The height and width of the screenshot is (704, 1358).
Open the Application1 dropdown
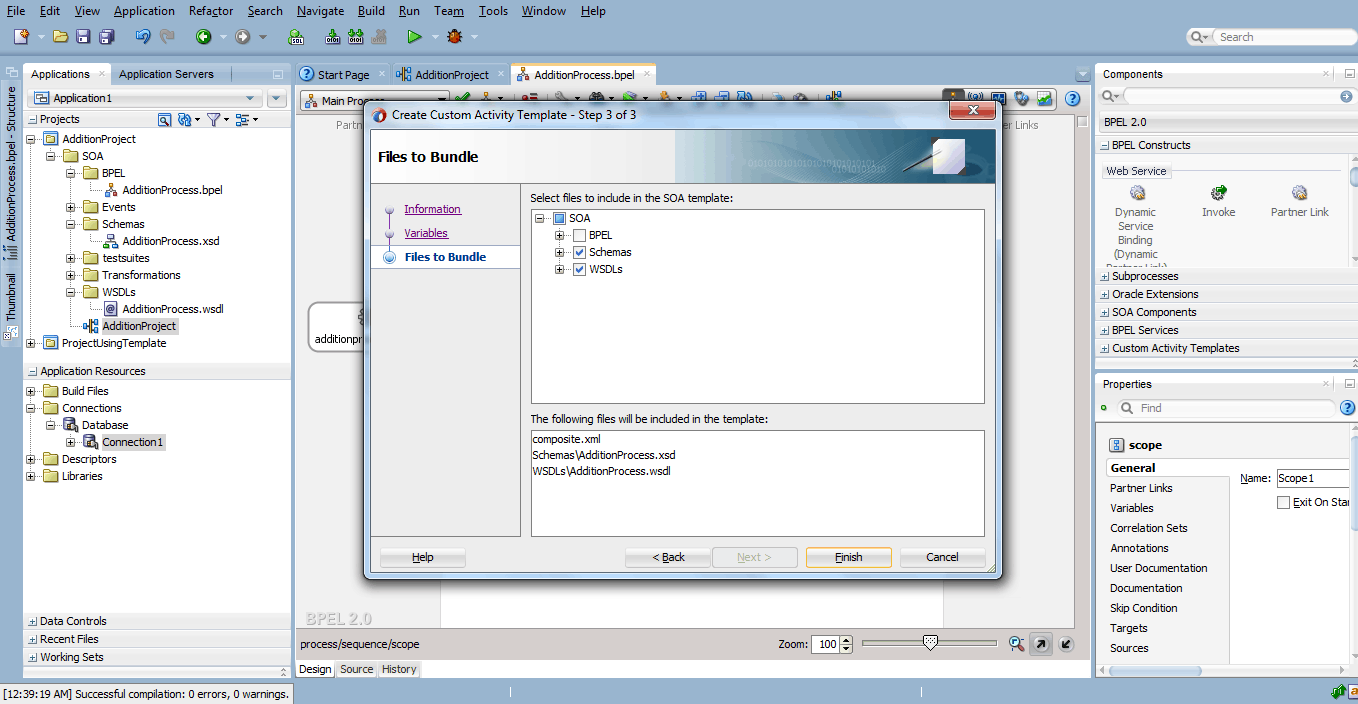[250, 98]
